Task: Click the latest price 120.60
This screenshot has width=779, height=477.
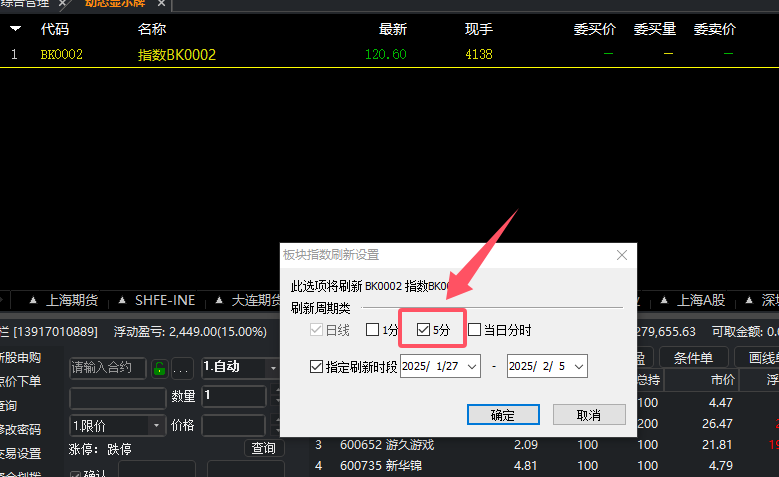Action: (x=386, y=54)
